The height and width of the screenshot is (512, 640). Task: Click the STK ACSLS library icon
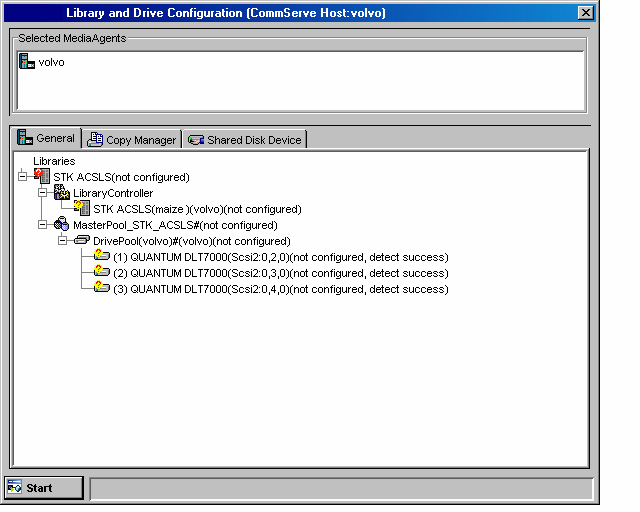point(42,176)
